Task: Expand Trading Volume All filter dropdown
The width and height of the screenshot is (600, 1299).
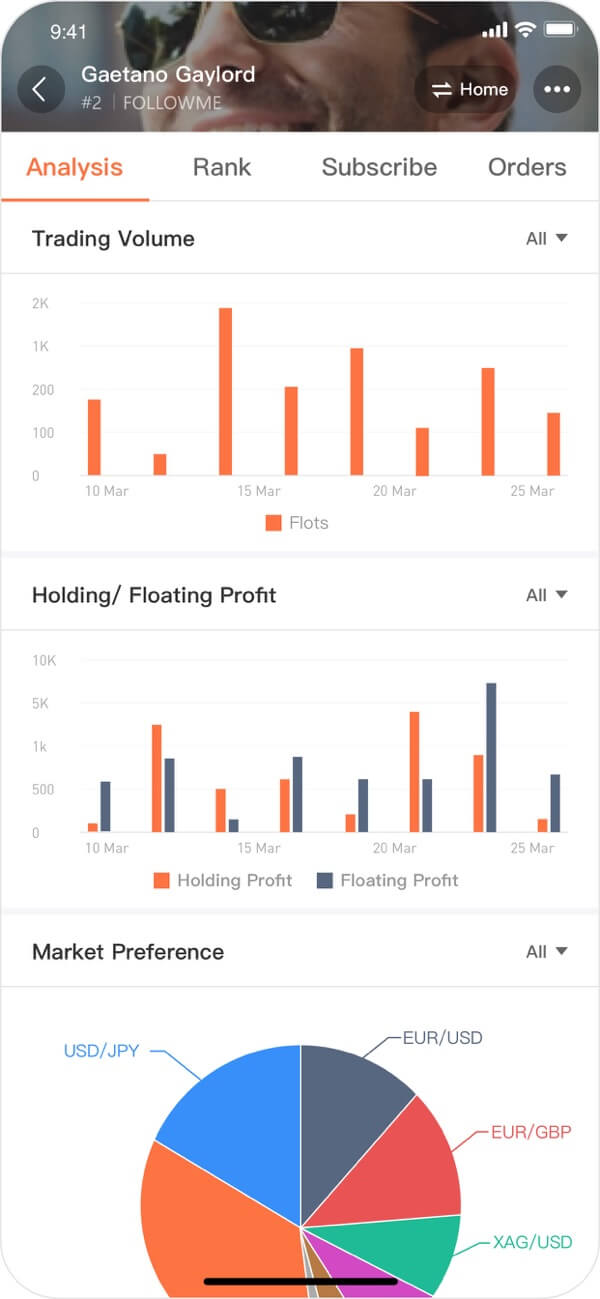Action: click(546, 238)
